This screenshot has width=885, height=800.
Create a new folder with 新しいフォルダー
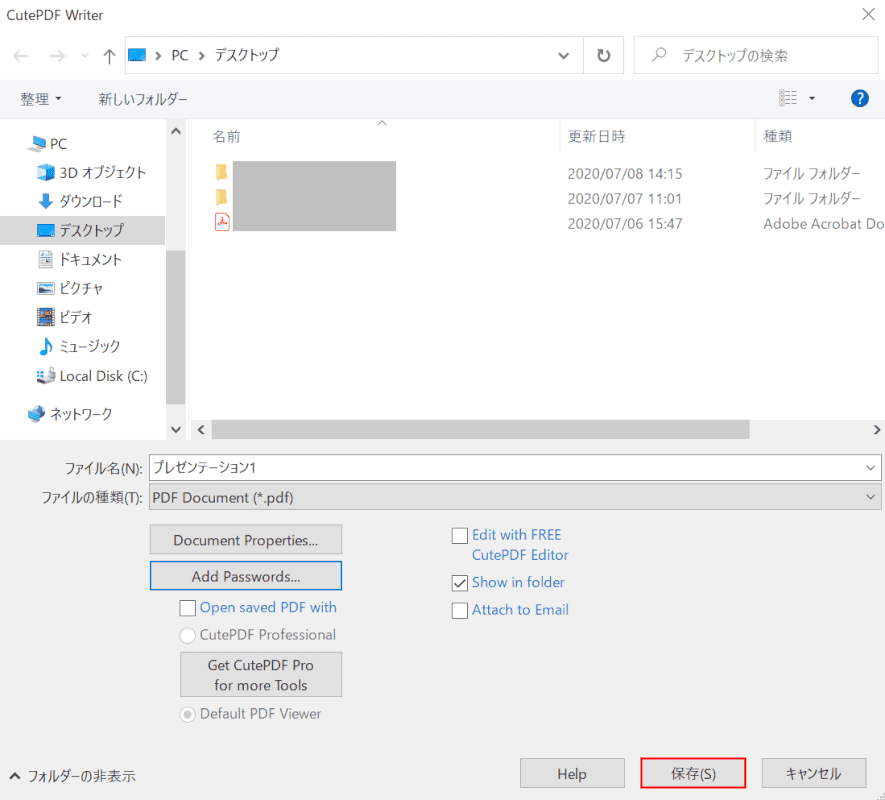pyautogui.click(x=143, y=99)
